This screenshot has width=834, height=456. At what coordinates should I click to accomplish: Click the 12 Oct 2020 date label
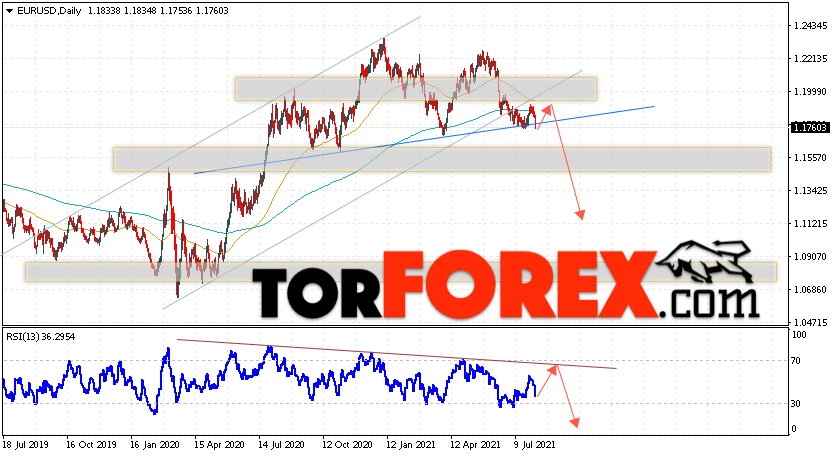pyautogui.click(x=347, y=444)
